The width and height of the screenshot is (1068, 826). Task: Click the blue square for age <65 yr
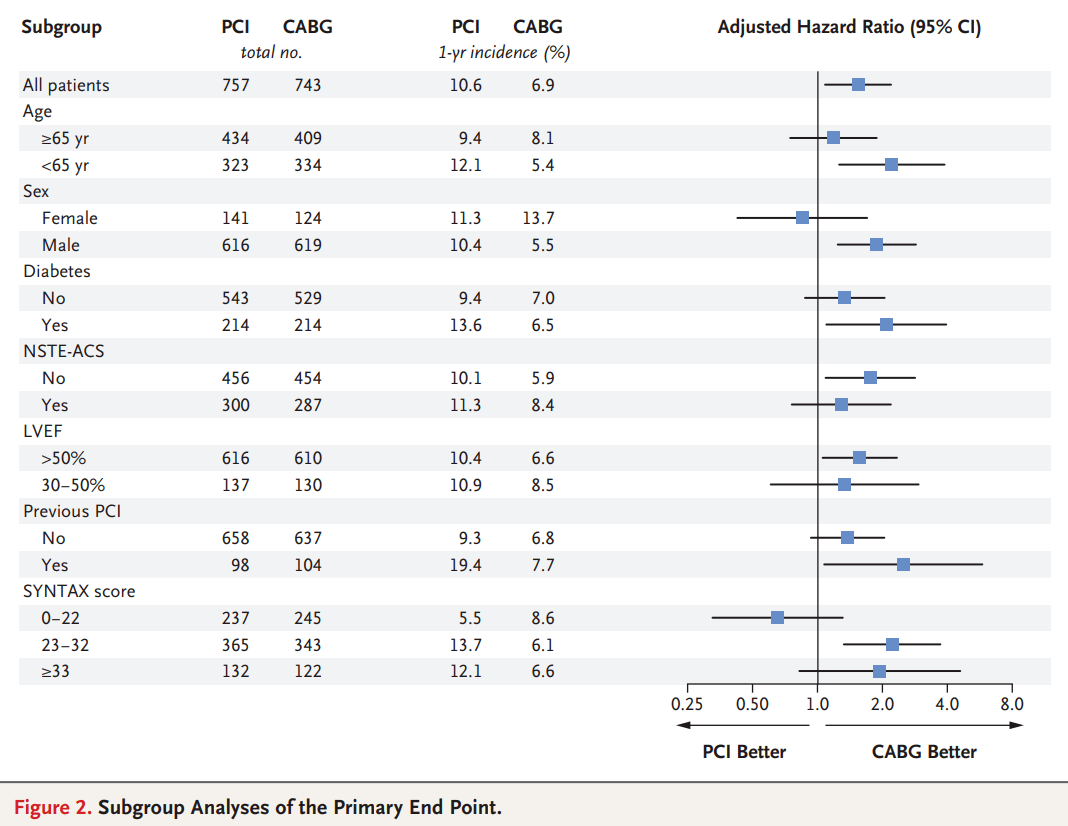click(x=891, y=164)
